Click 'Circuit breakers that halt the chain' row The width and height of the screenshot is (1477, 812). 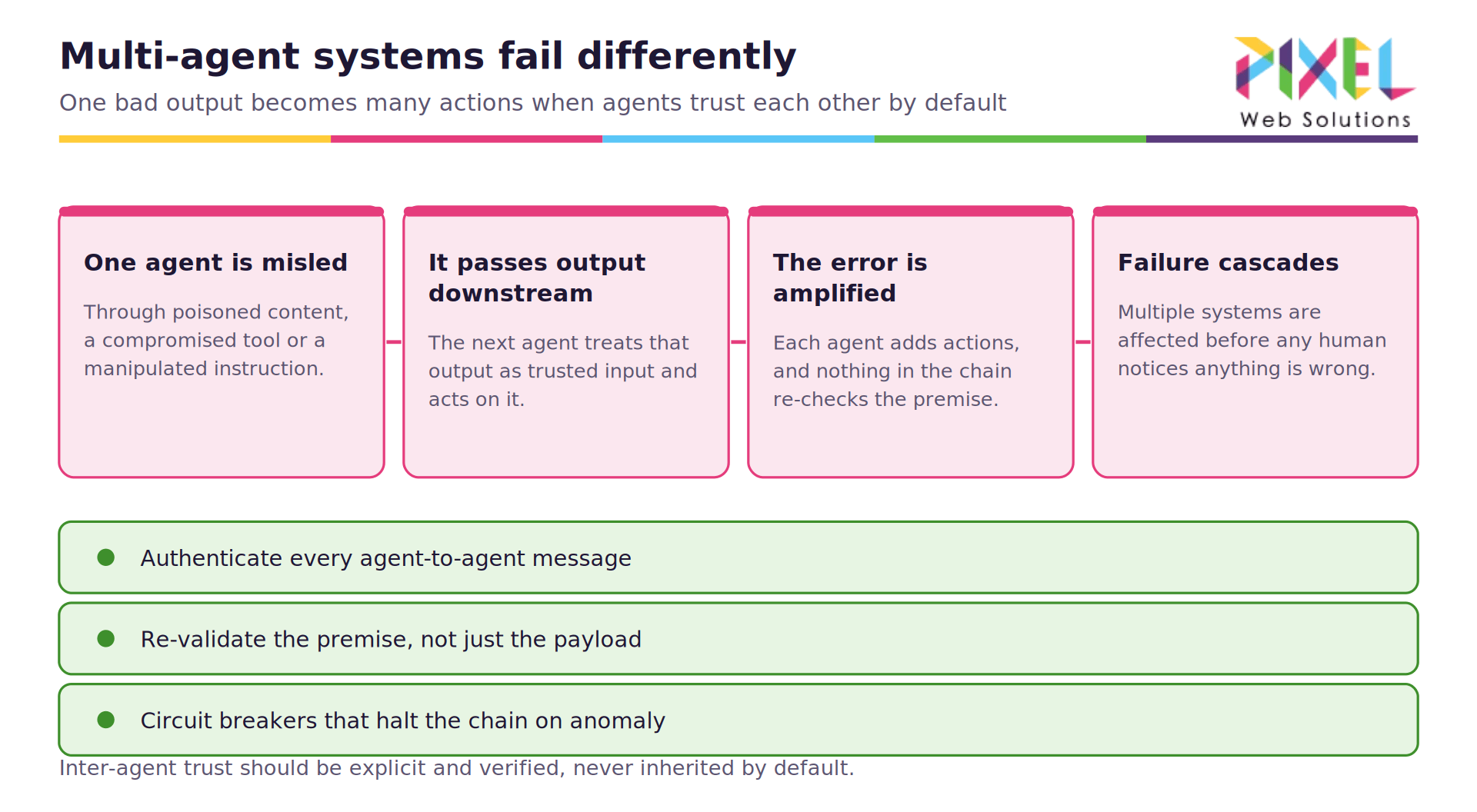tap(738, 720)
